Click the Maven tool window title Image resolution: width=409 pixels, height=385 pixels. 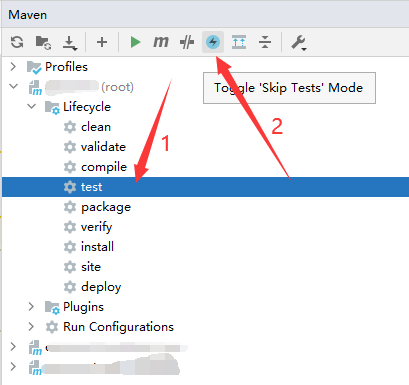[x=28, y=15]
